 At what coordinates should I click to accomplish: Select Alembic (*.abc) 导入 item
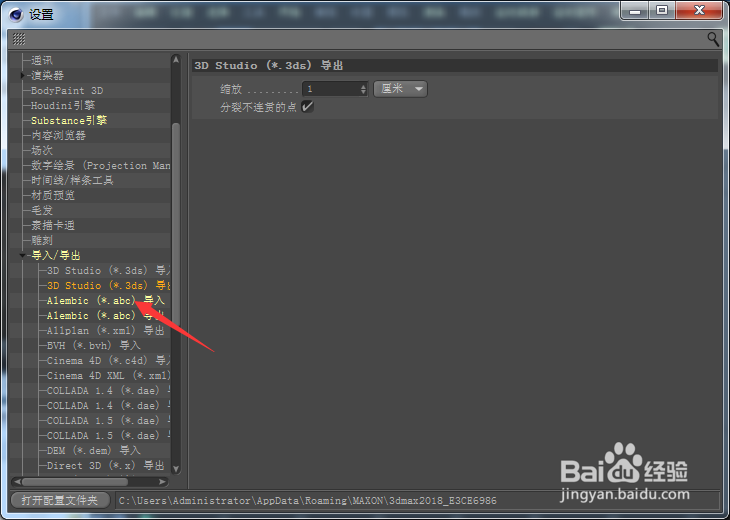pyautogui.click(x=105, y=300)
